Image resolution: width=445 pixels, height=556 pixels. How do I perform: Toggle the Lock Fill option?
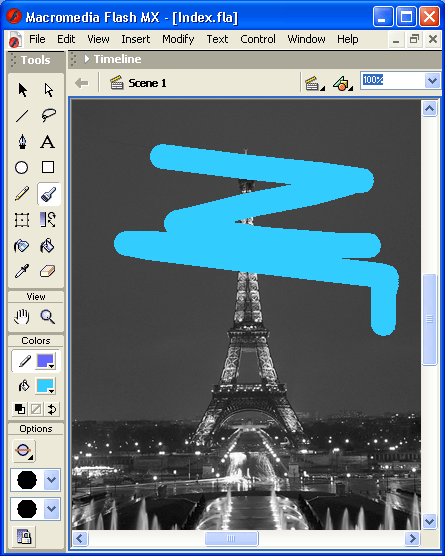(x=23, y=536)
